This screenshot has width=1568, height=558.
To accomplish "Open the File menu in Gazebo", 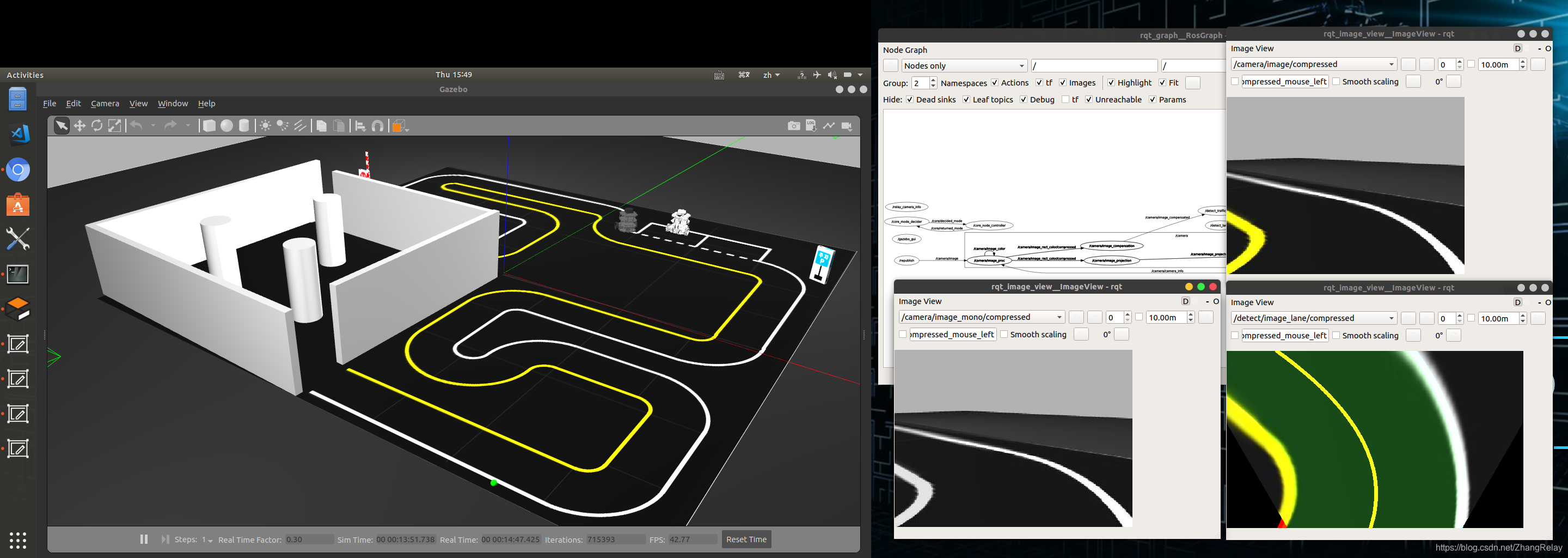I will point(50,104).
